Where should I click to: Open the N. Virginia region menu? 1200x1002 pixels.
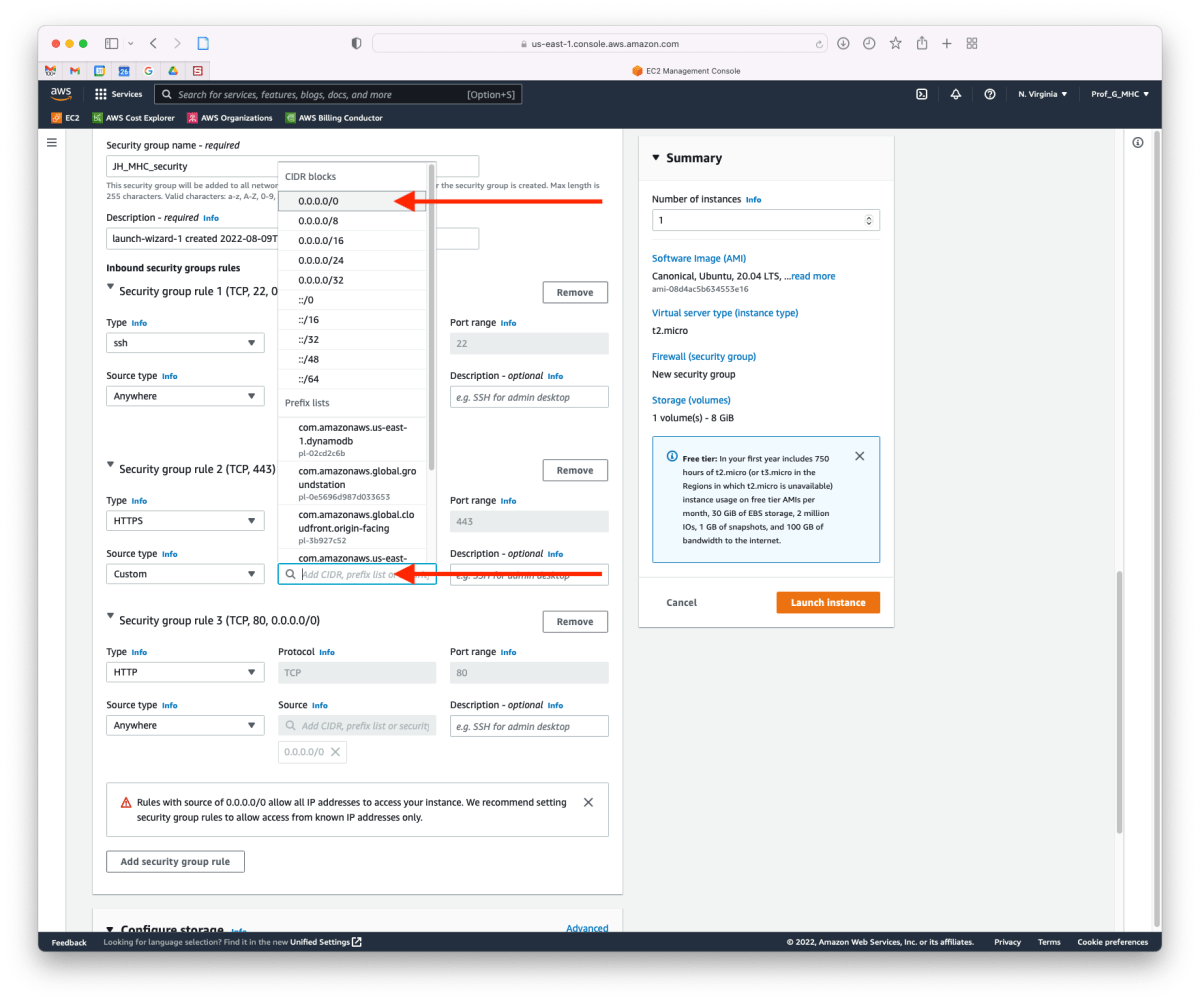1043,94
